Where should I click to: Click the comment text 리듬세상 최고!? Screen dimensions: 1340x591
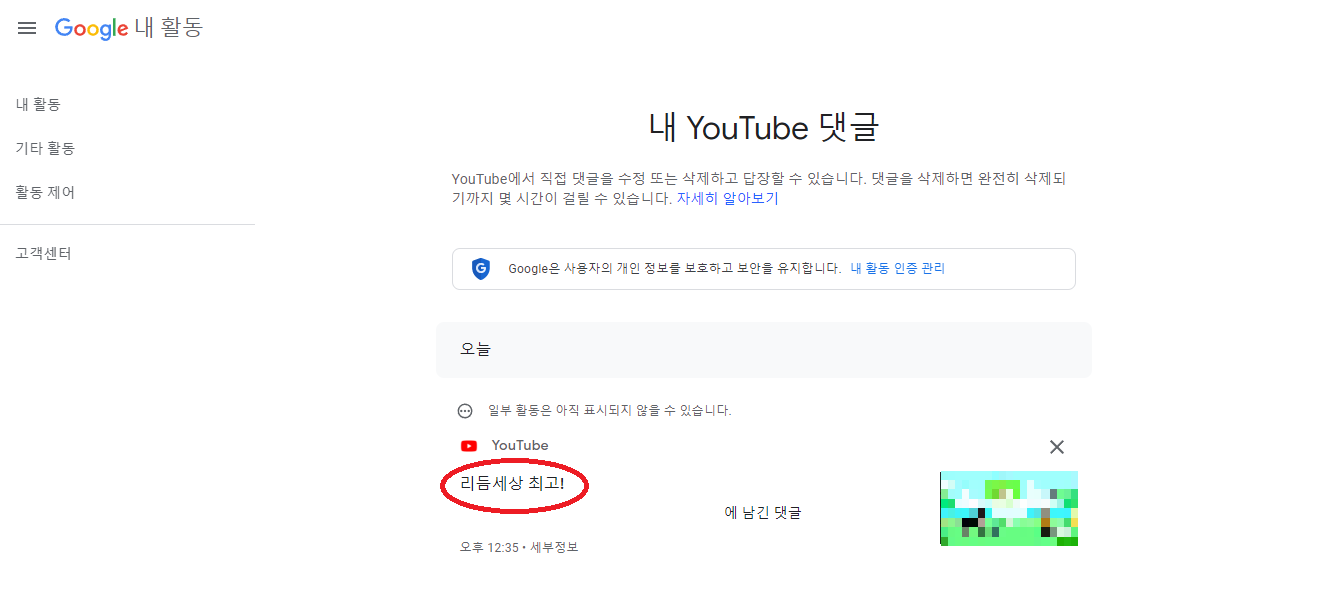(512, 484)
